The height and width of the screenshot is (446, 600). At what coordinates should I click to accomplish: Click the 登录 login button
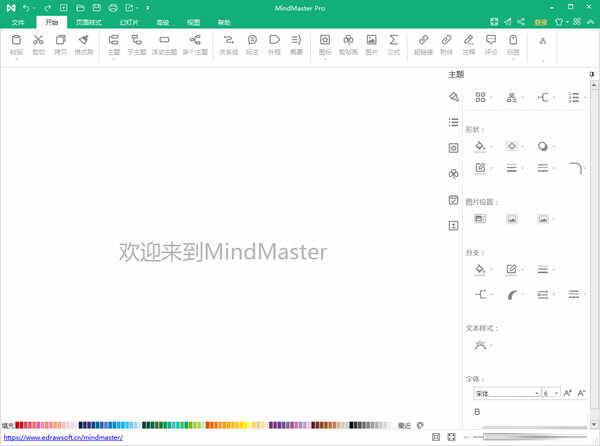coord(541,20)
